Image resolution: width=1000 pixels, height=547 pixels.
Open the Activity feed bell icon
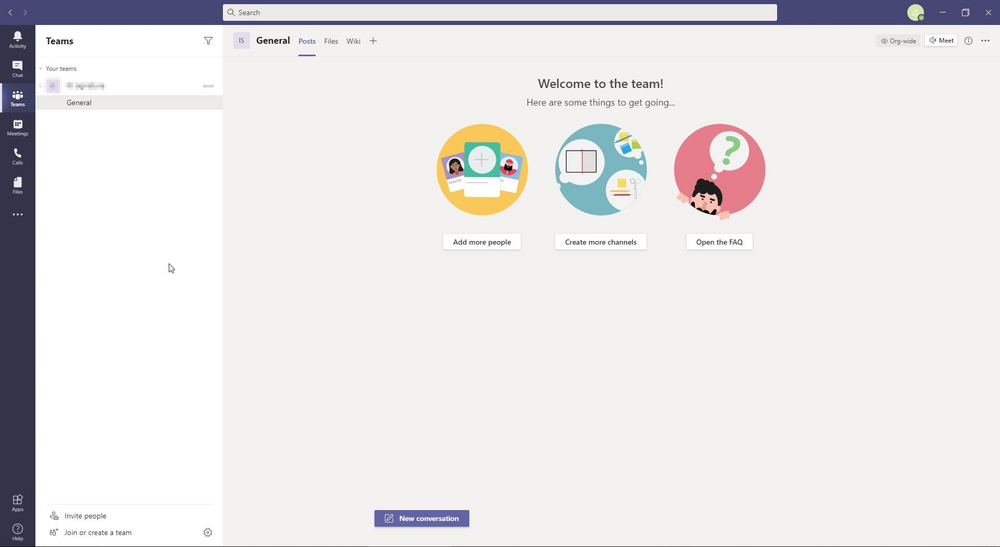coord(17,39)
